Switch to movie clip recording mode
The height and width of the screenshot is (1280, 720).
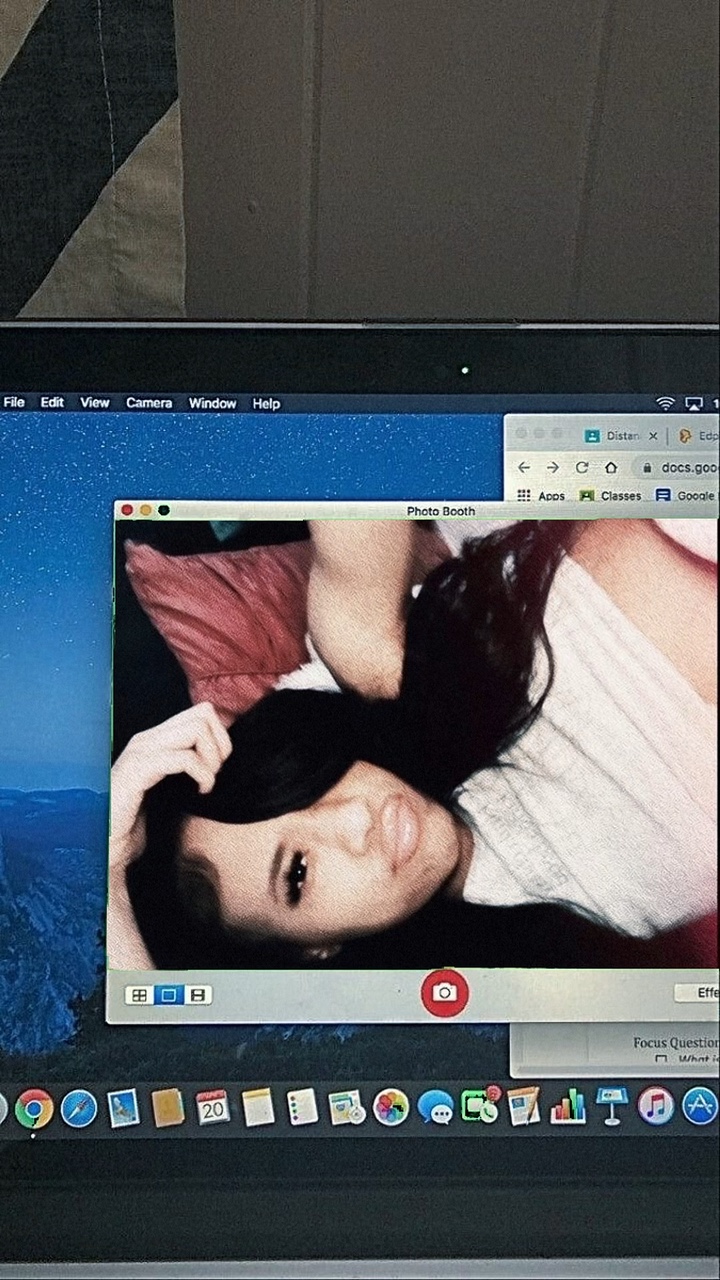tap(198, 995)
